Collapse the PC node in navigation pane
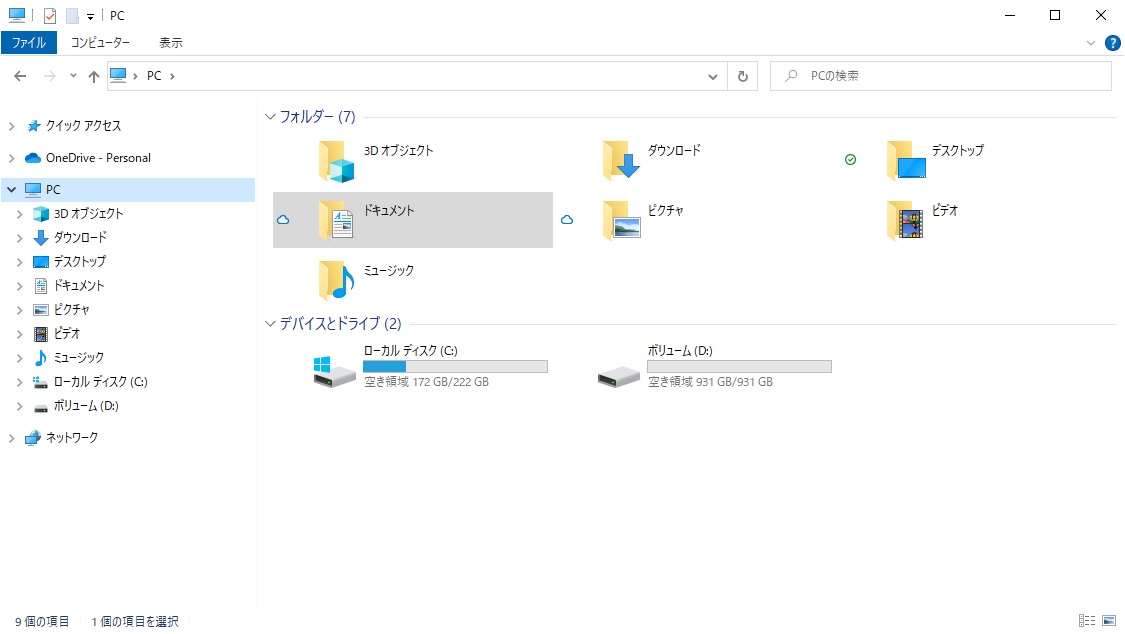The height and width of the screenshot is (634, 1125). 10,189
